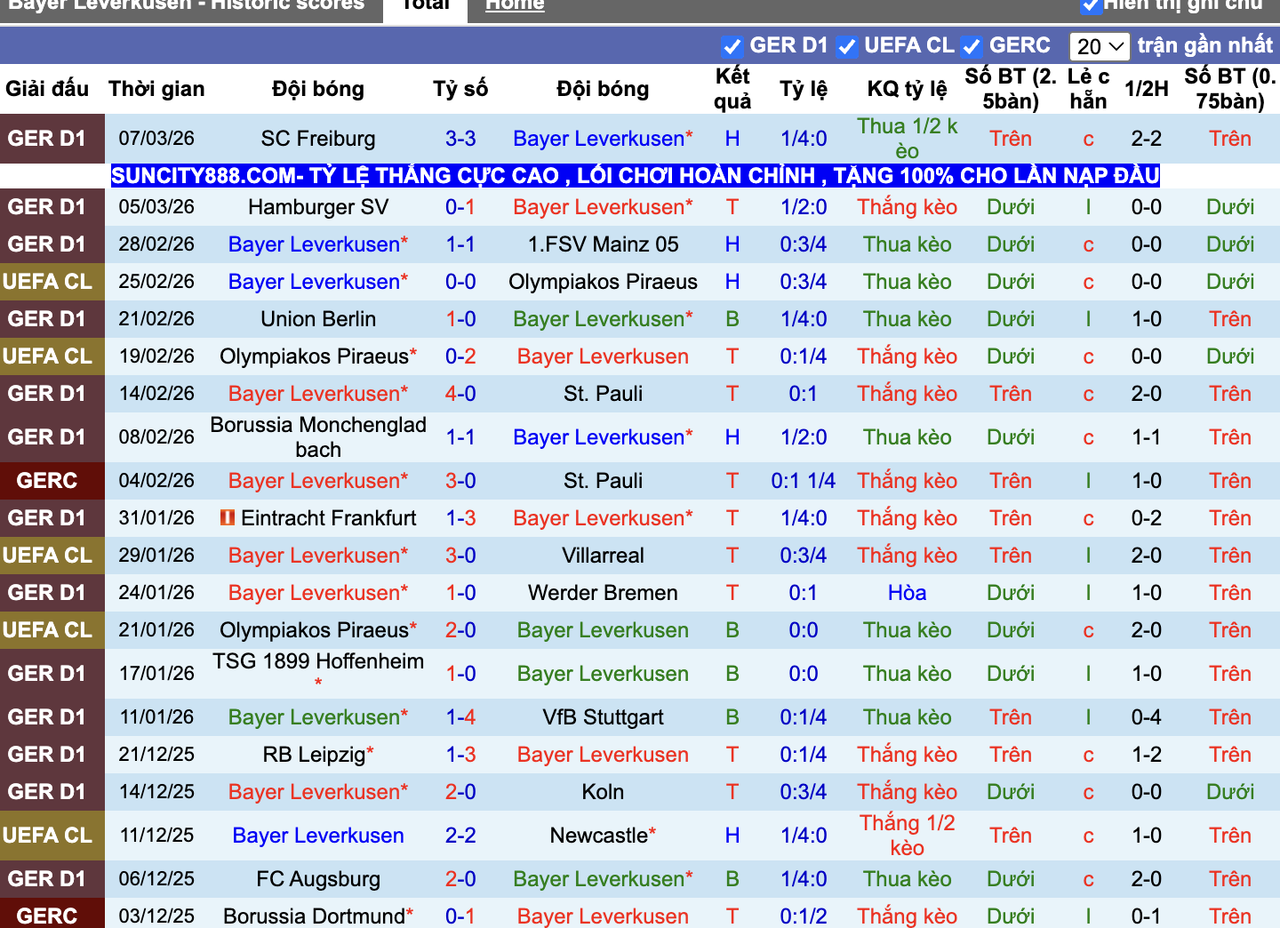This screenshot has width=1280, height=928.
Task: Click the KQ tỷ lệ column header
Action: tap(907, 88)
